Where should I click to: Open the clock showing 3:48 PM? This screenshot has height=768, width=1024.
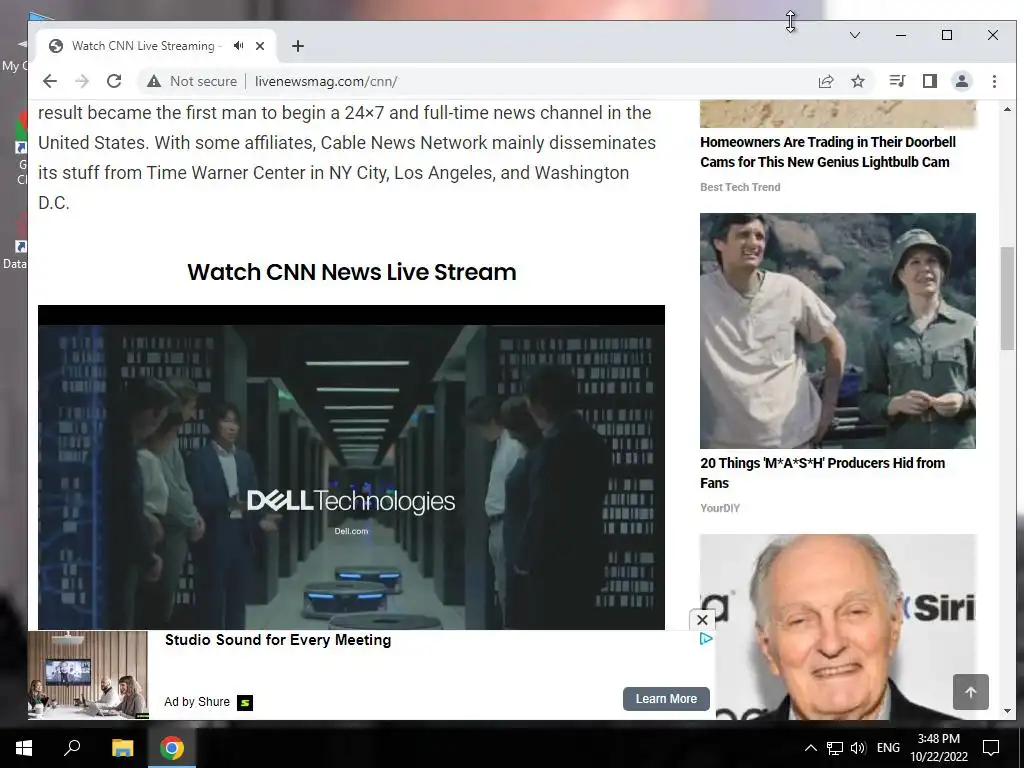coord(939,748)
